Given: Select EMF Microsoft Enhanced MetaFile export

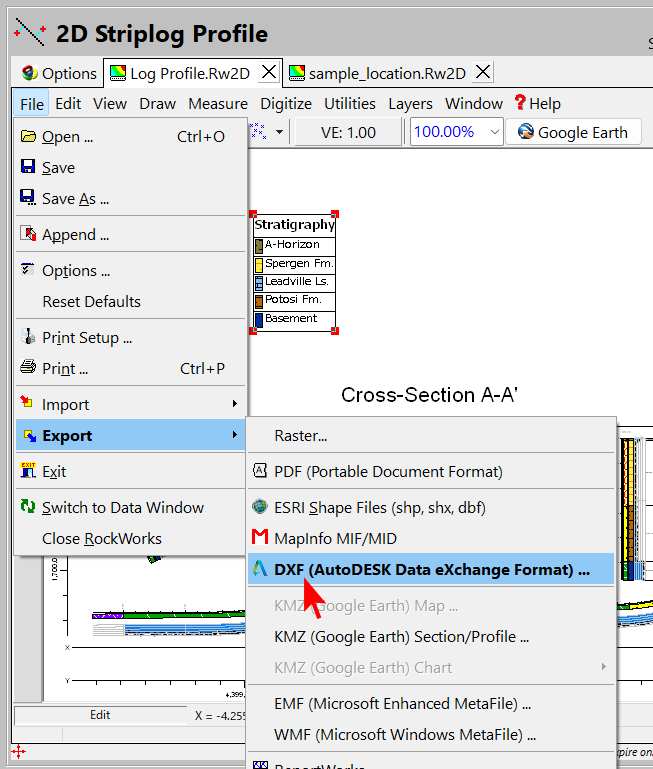Looking at the screenshot, I should (x=402, y=703).
